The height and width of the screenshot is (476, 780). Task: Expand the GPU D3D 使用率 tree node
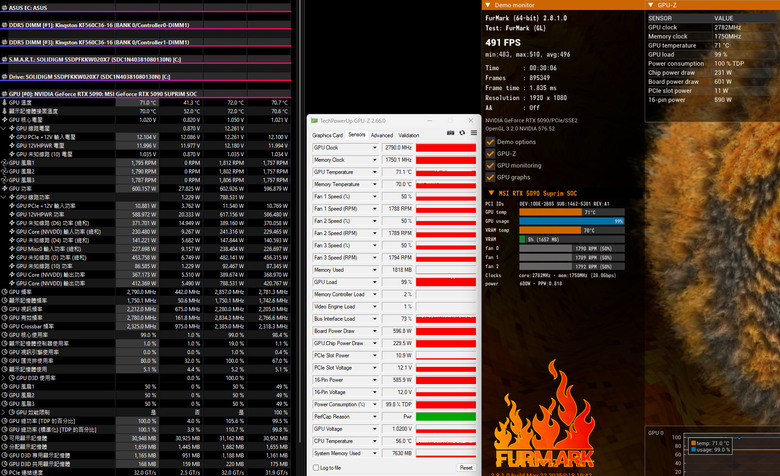4,378
